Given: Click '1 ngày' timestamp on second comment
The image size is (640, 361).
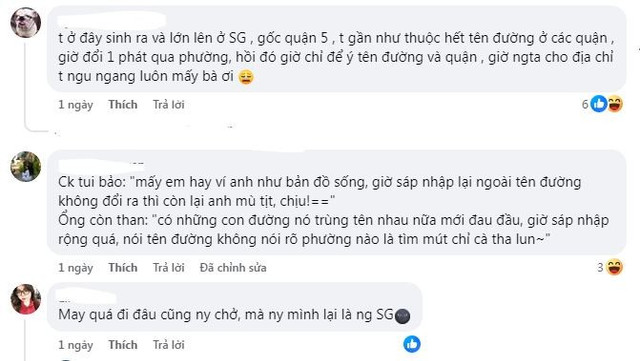Looking at the screenshot, I should [x=76, y=268].
